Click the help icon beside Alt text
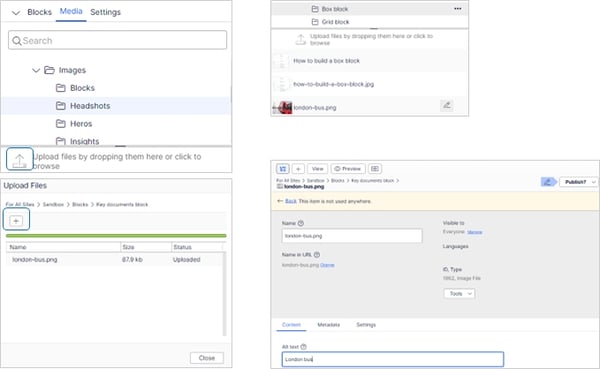This screenshot has height=369, width=600. [303, 347]
